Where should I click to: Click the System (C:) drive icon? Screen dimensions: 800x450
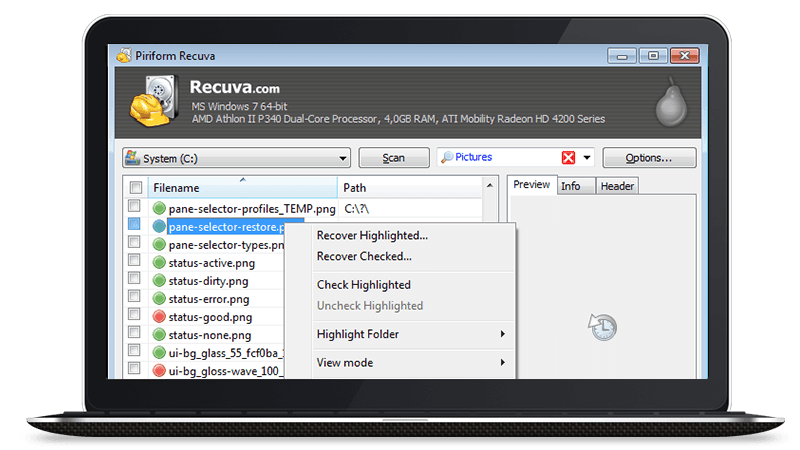point(132,158)
